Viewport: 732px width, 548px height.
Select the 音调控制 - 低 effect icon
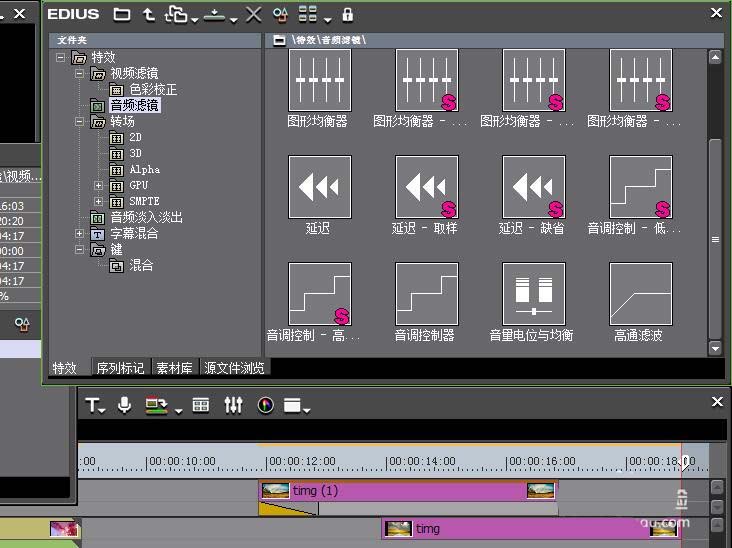click(641, 187)
